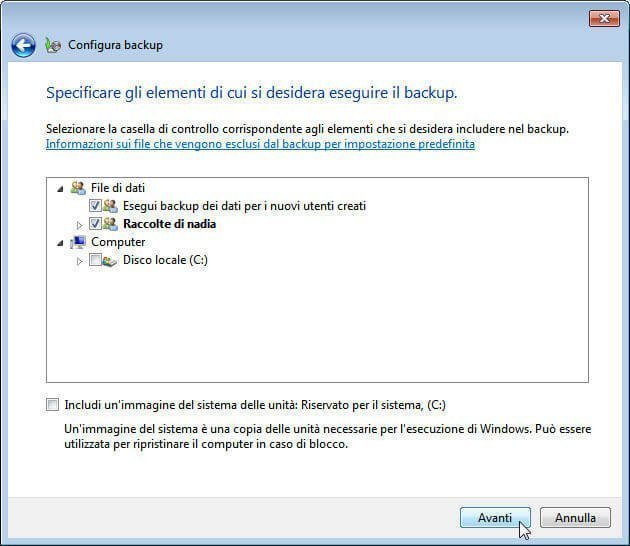The image size is (630, 546).
Task: Click the File di dati users icon
Action: pyautogui.click(x=78, y=188)
